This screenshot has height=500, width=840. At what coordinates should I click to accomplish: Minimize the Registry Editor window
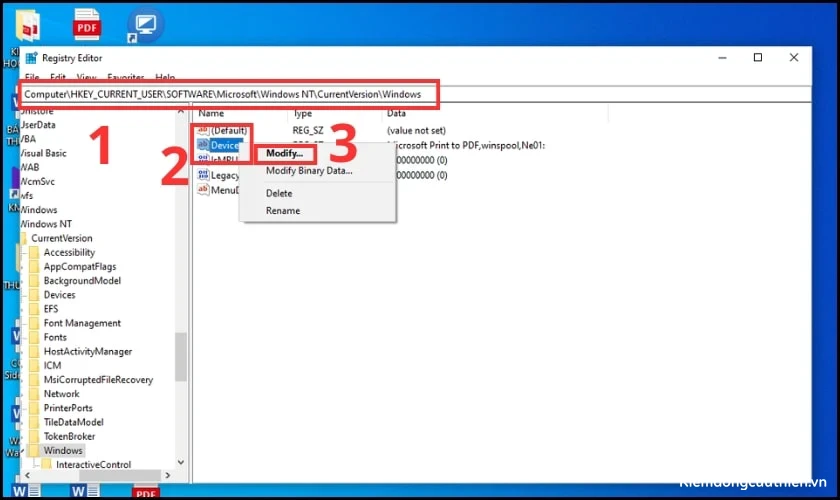click(722, 57)
